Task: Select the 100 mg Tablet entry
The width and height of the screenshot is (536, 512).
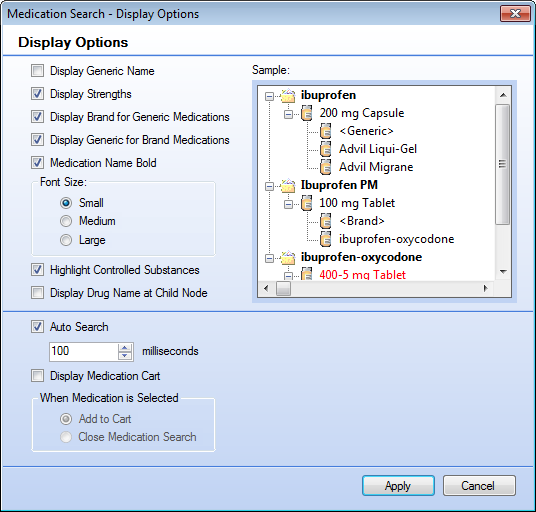Action: 357,203
